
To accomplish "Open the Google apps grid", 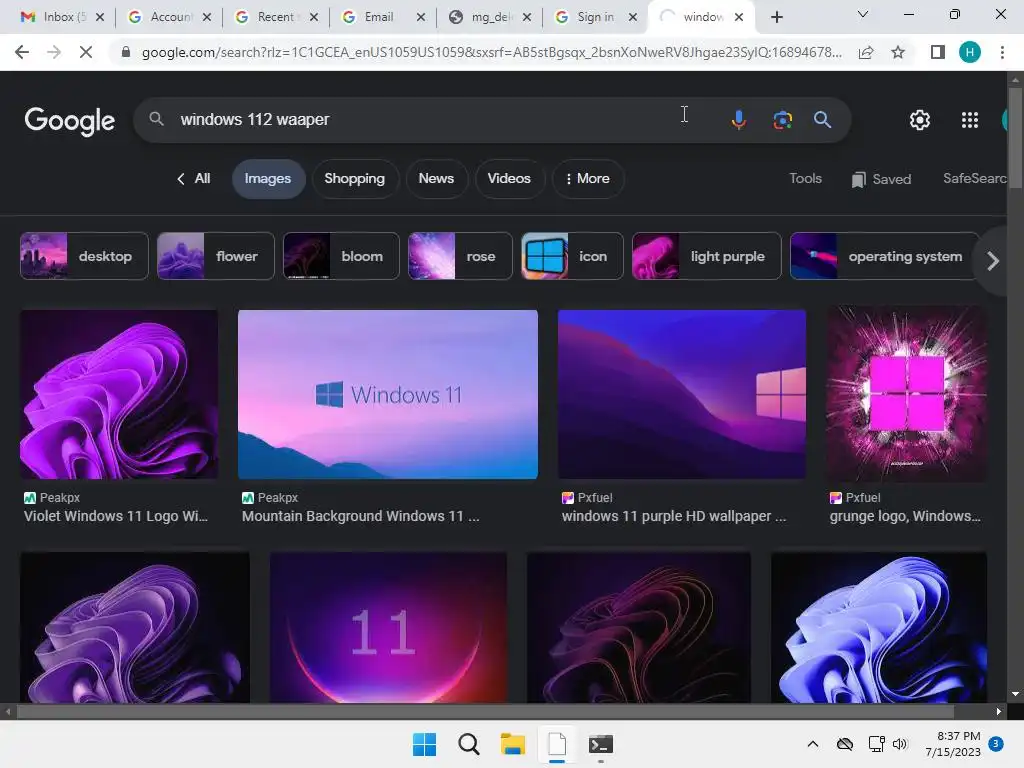I will click(x=970, y=120).
